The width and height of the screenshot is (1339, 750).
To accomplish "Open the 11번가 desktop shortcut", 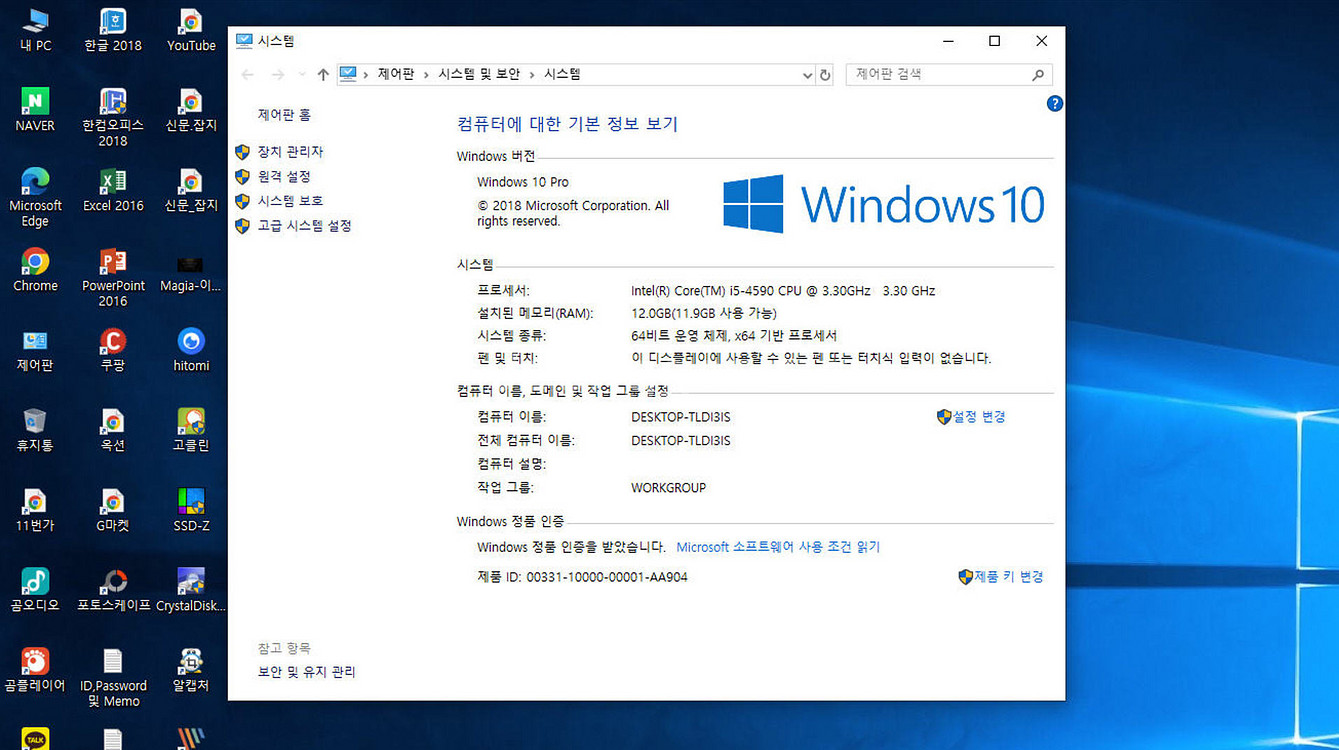I will coord(35,509).
